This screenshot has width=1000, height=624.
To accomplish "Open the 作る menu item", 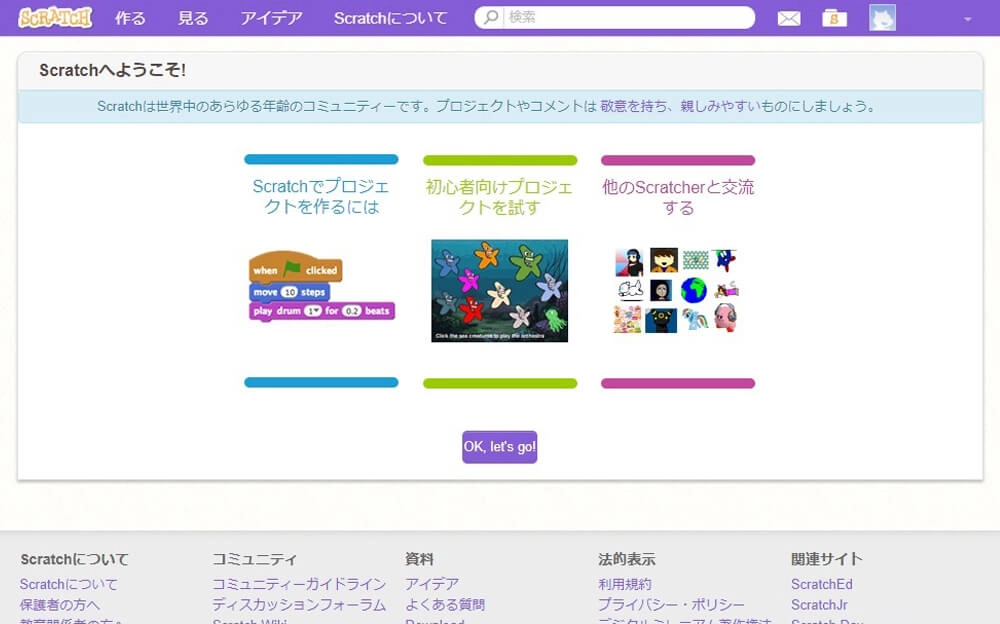I will [130, 18].
